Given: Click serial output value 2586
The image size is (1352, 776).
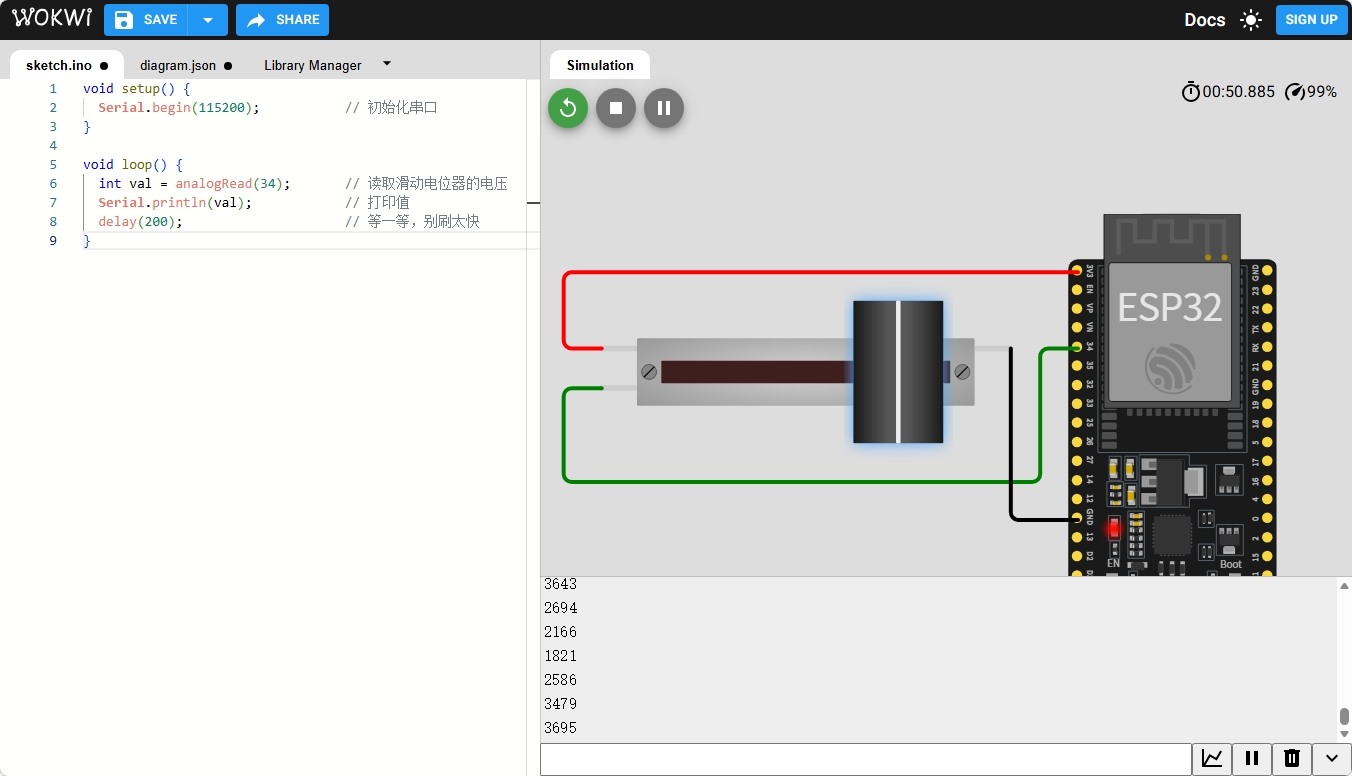Looking at the screenshot, I should coord(560,680).
